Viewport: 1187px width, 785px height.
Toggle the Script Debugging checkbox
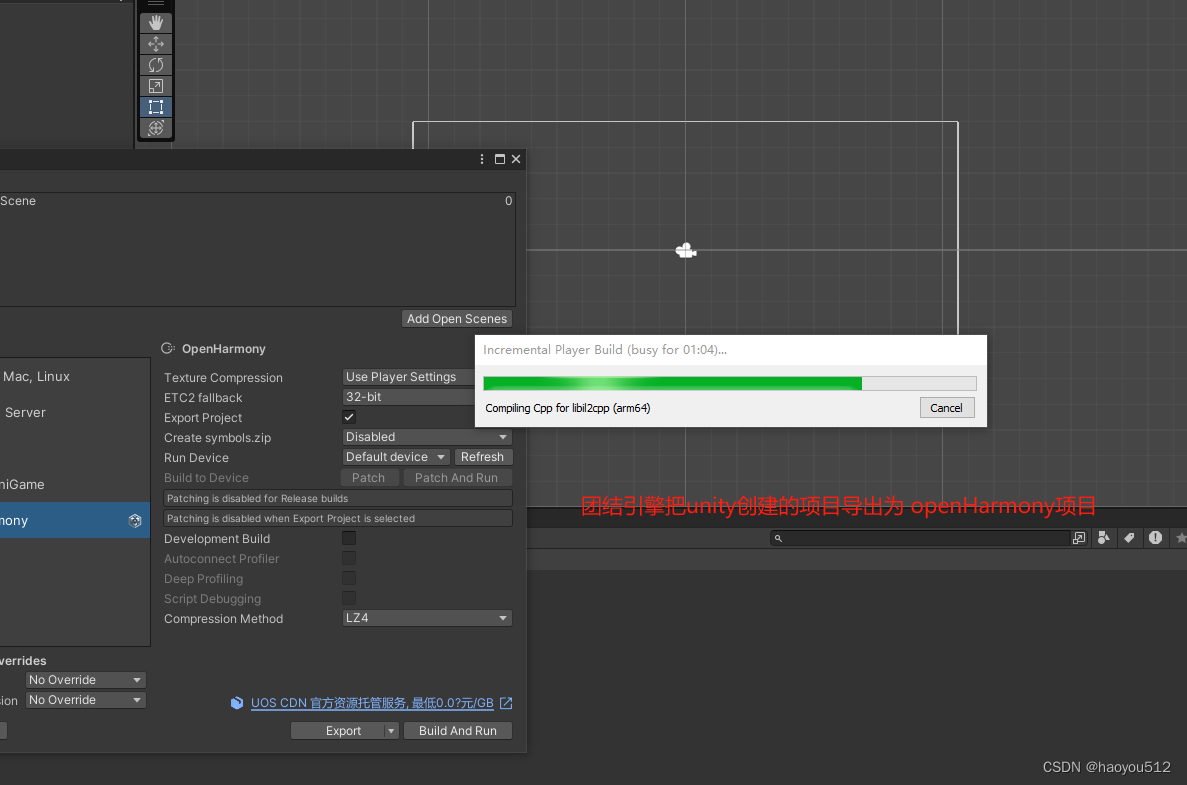pos(348,598)
